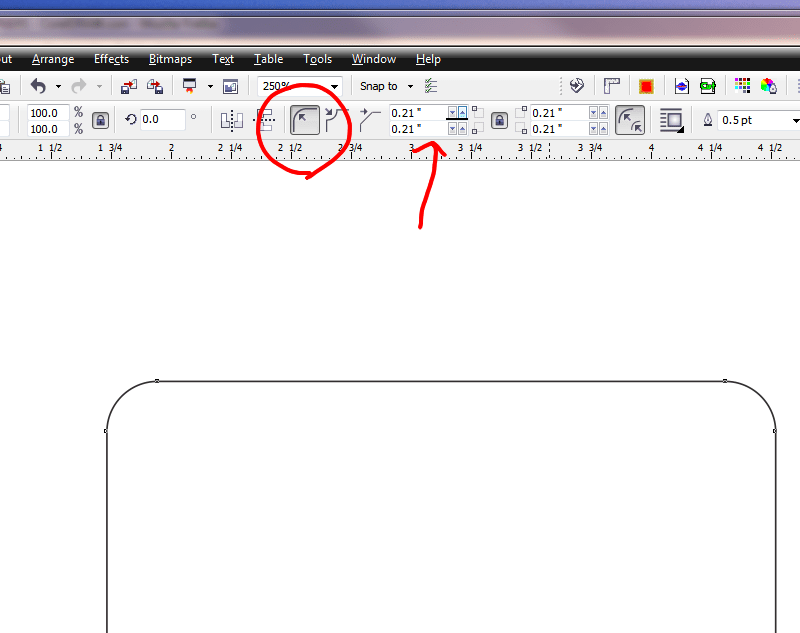Image resolution: width=800 pixels, height=633 pixels.
Task: Open the Arrange menu
Action: pyautogui.click(x=53, y=59)
